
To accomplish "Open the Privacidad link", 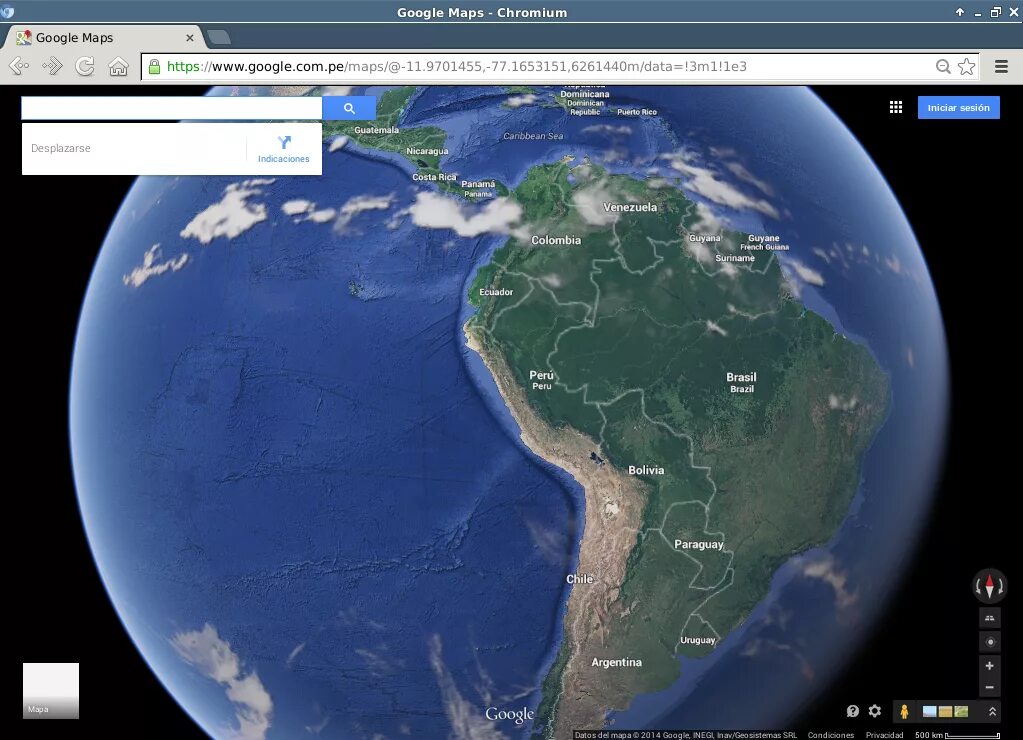I will click(x=884, y=735).
